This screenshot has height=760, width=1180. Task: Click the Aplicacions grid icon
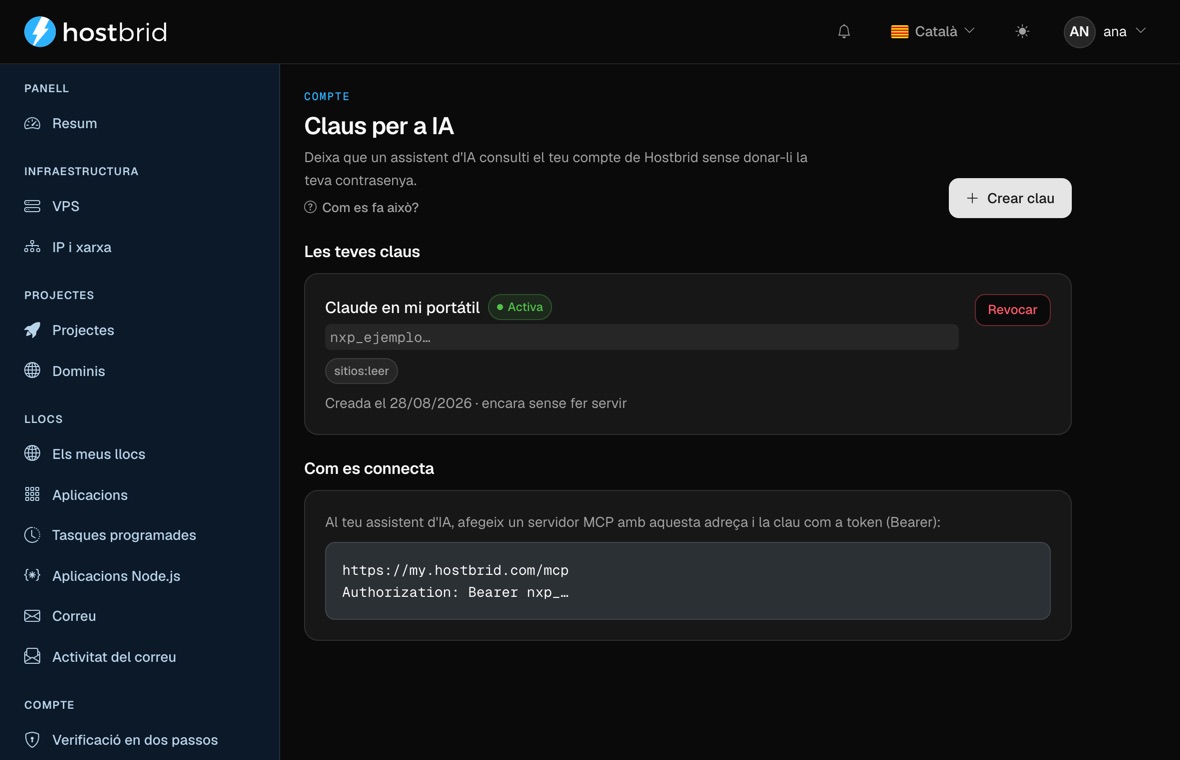(32, 494)
